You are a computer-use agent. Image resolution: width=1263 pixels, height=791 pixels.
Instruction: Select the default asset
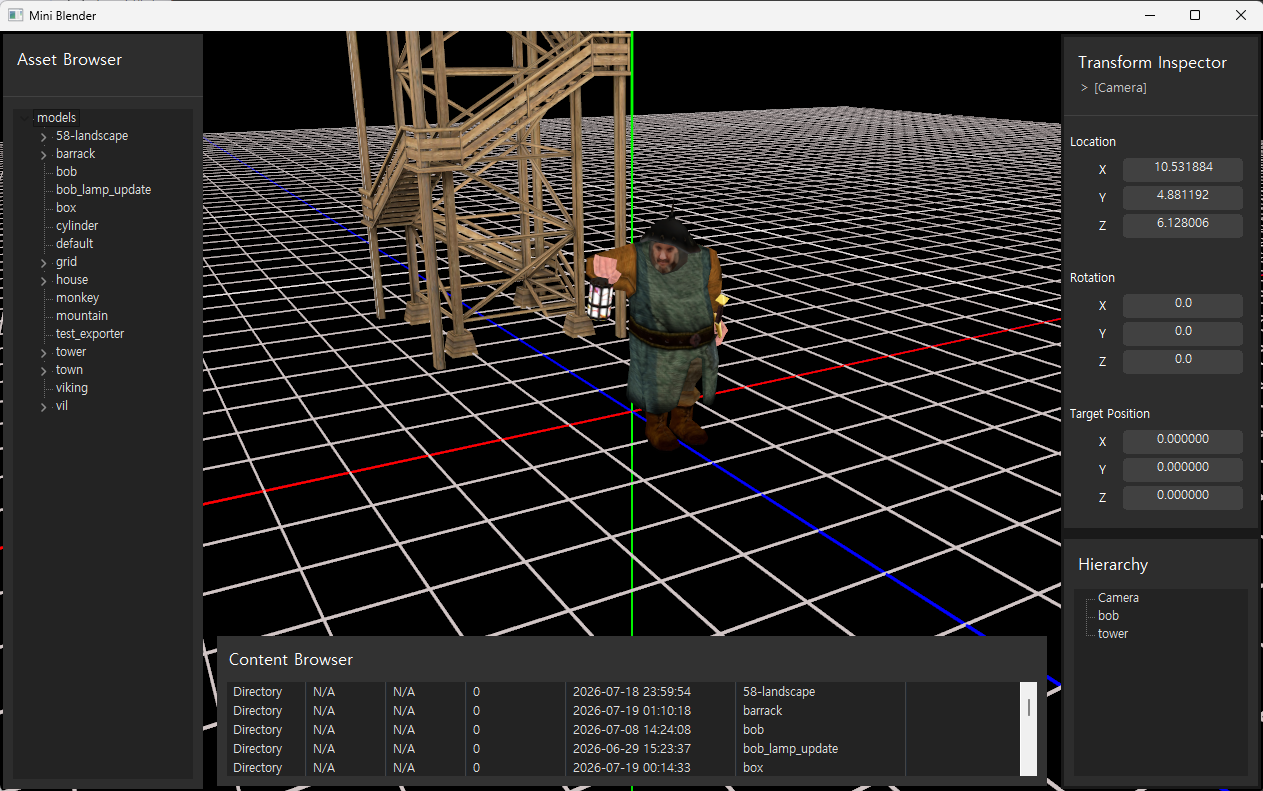point(74,244)
